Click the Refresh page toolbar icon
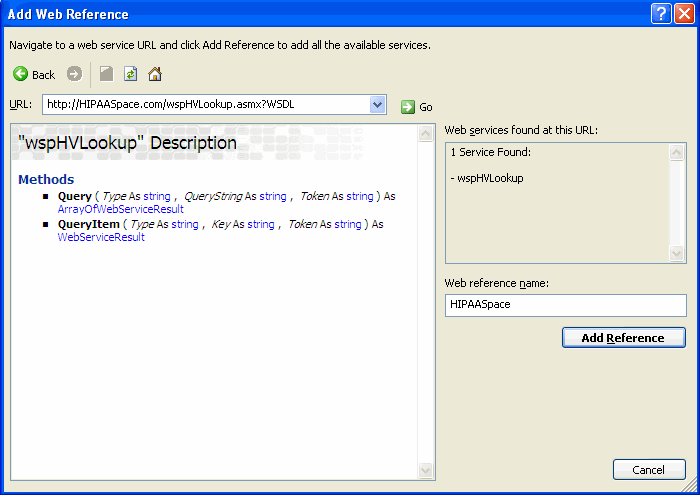700x495 pixels. click(x=130, y=74)
